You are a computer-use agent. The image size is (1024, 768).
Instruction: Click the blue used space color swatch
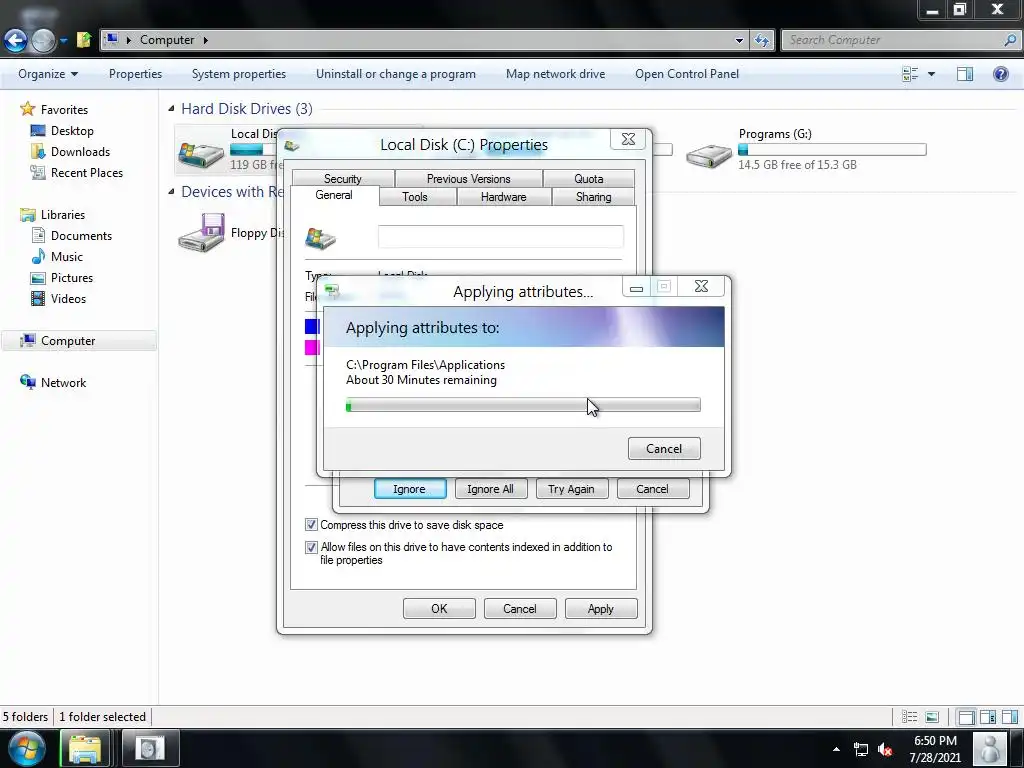(x=312, y=326)
